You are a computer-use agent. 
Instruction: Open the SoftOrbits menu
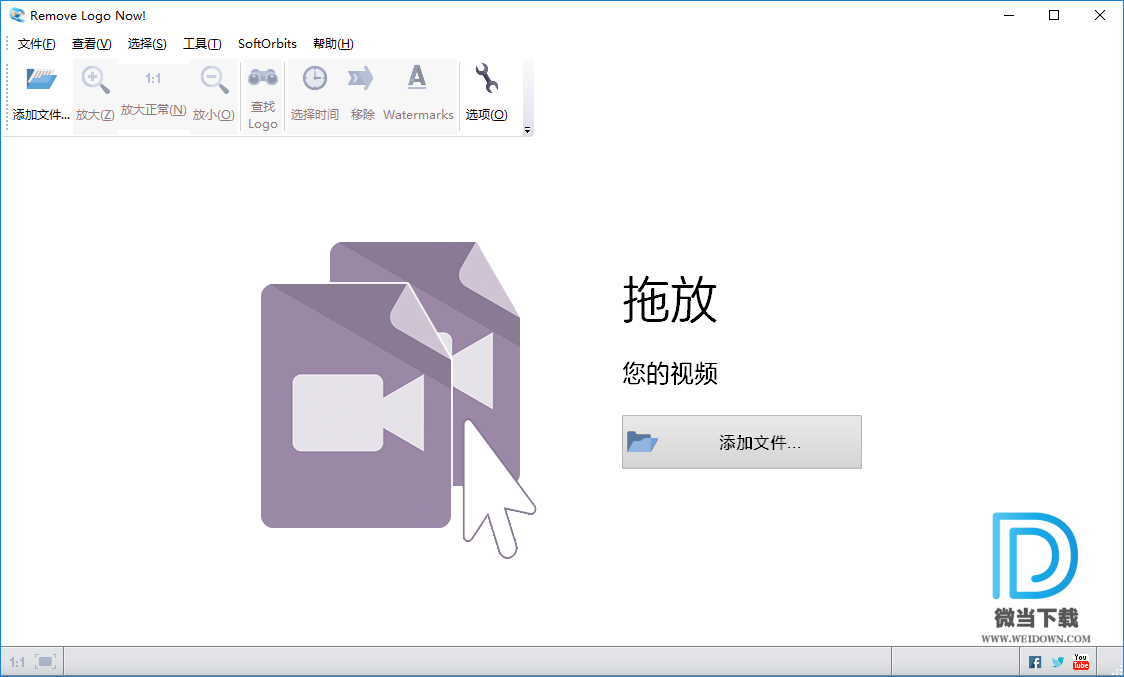(x=267, y=44)
